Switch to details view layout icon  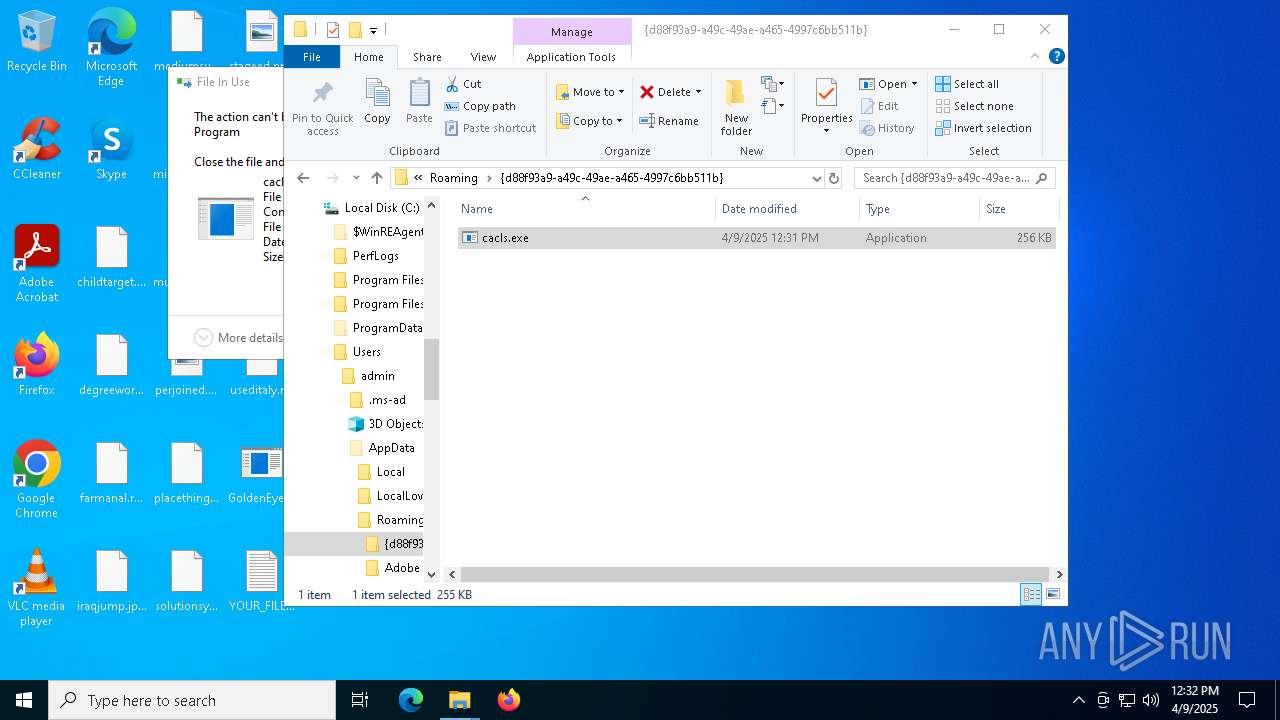click(1031, 594)
